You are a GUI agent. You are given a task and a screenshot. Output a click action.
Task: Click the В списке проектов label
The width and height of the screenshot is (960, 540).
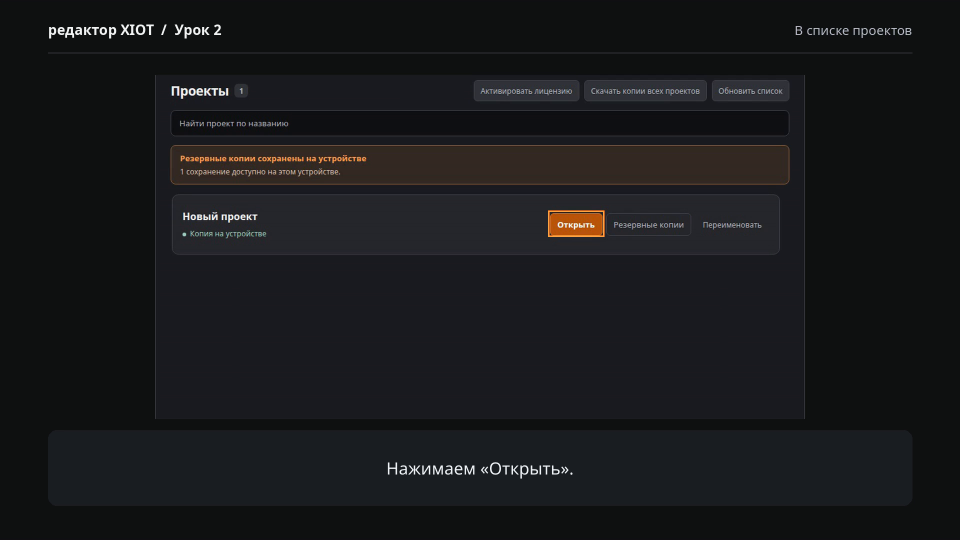[x=853, y=30]
